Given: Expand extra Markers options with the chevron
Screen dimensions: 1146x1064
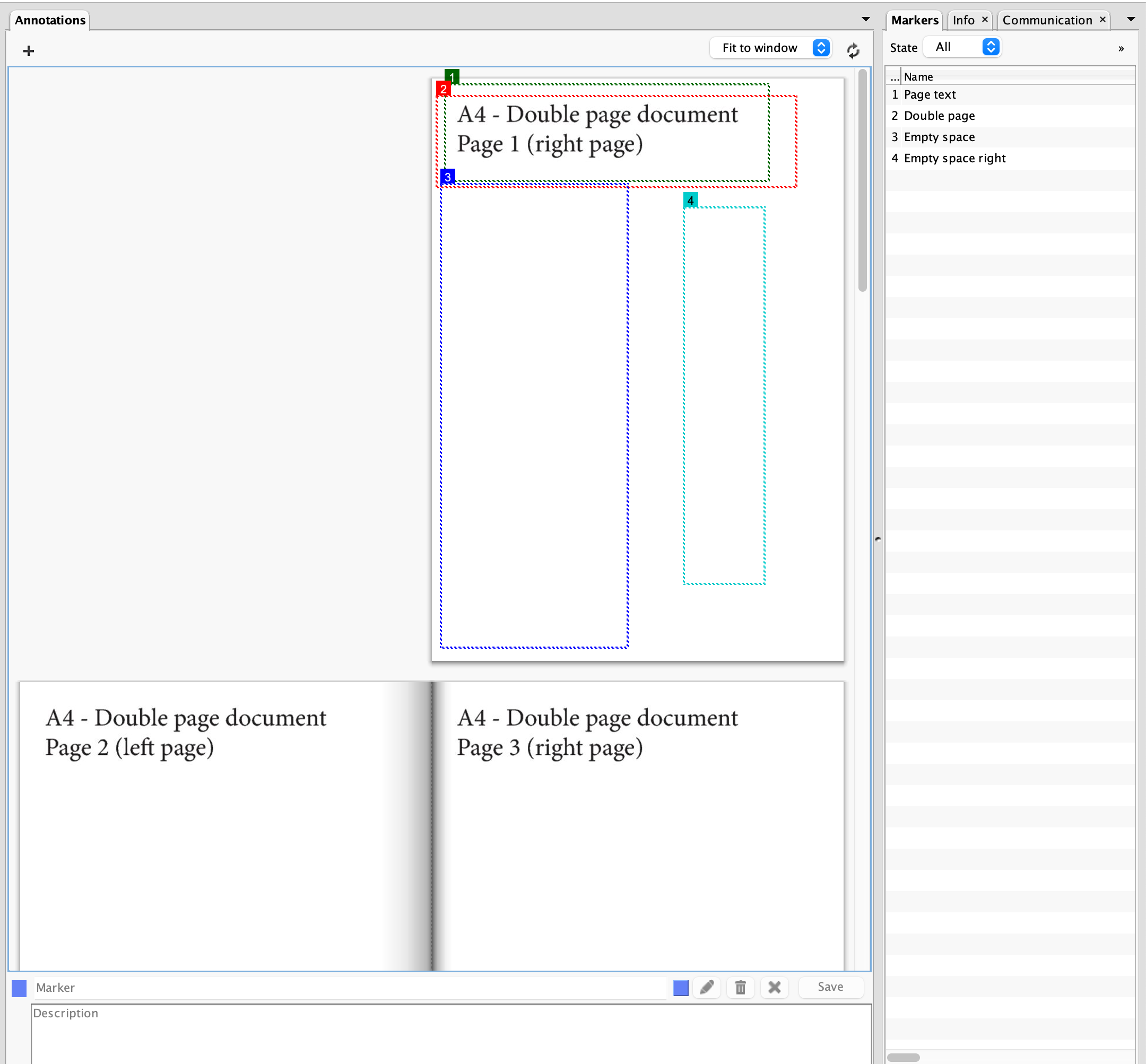Looking at the screenshot, I should point(1121,48).
